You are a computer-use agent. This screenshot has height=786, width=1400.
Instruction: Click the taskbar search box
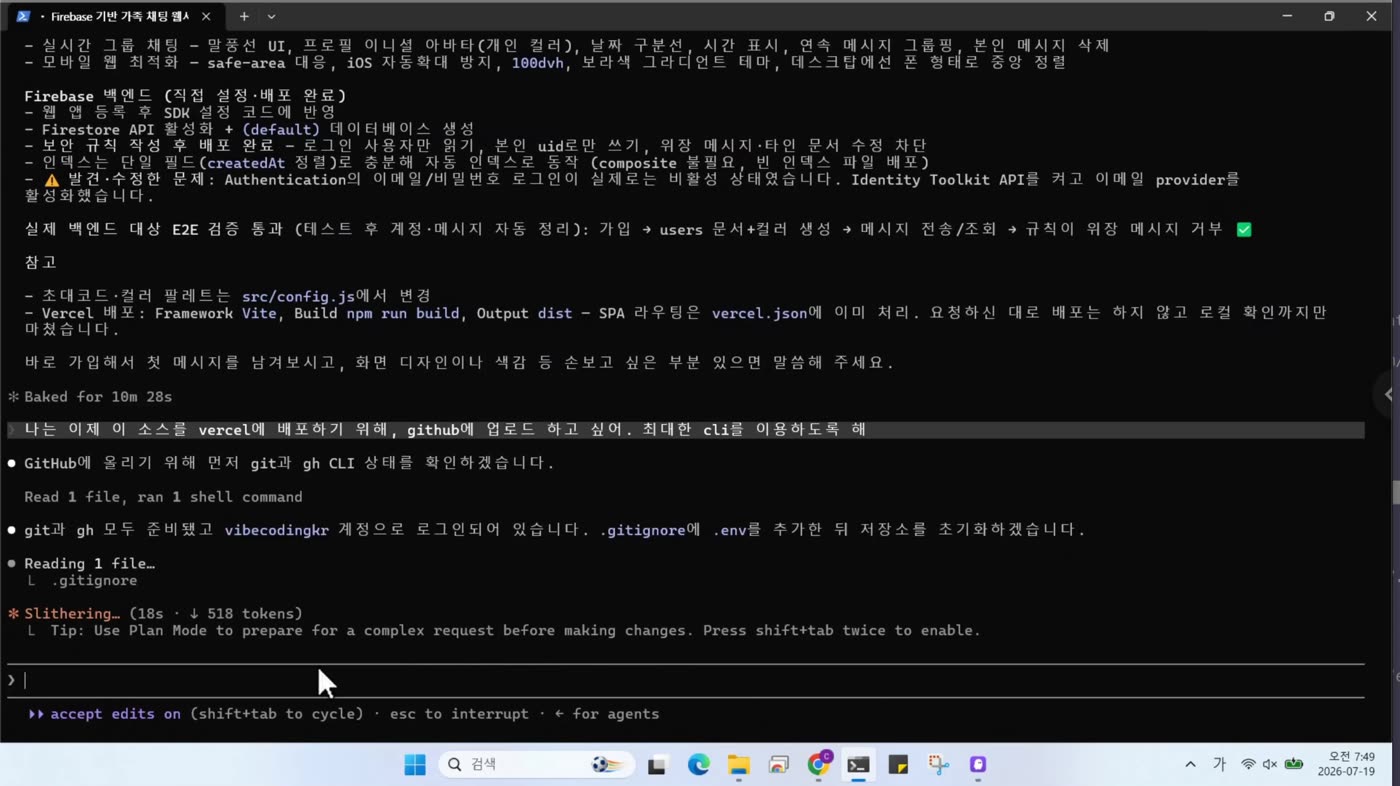(x=537, y=765)
